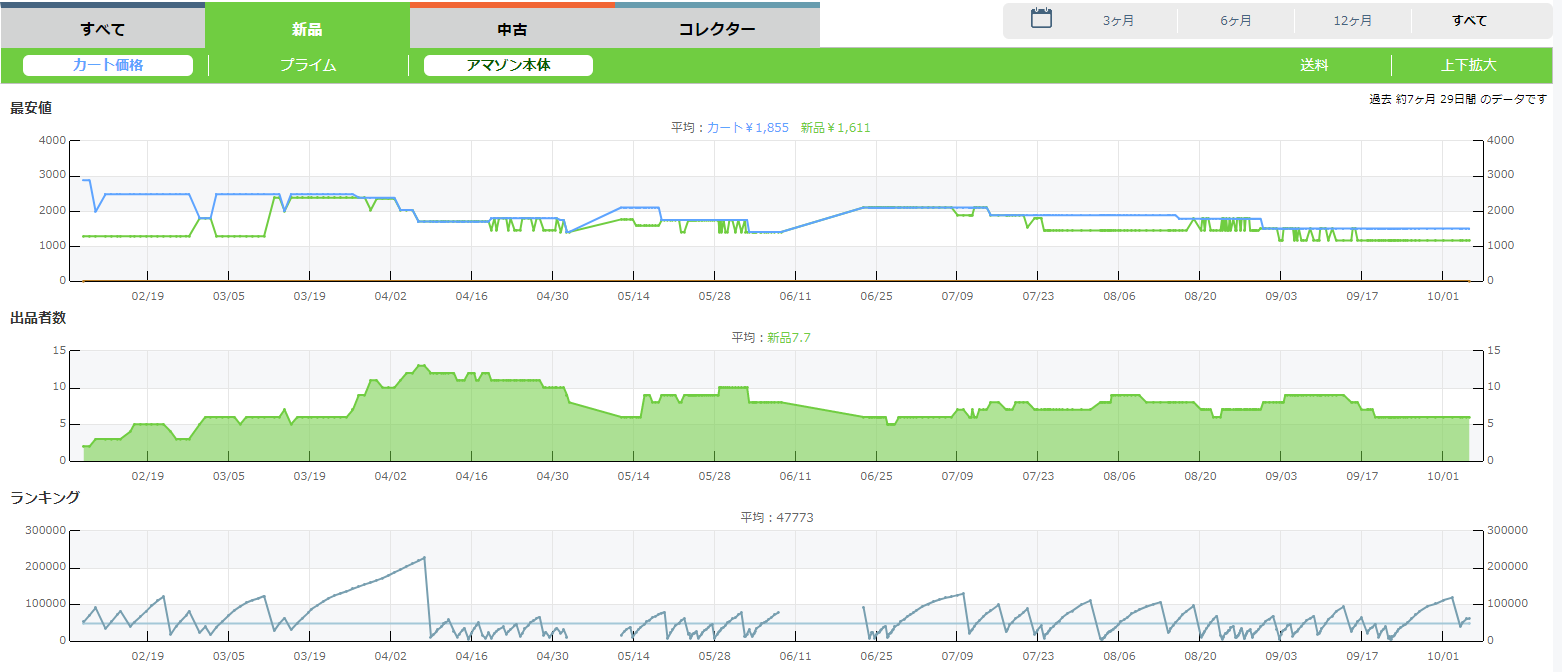
Task: Enable the プライム filter
Action: pyautogui.click(x=308, y=65)
